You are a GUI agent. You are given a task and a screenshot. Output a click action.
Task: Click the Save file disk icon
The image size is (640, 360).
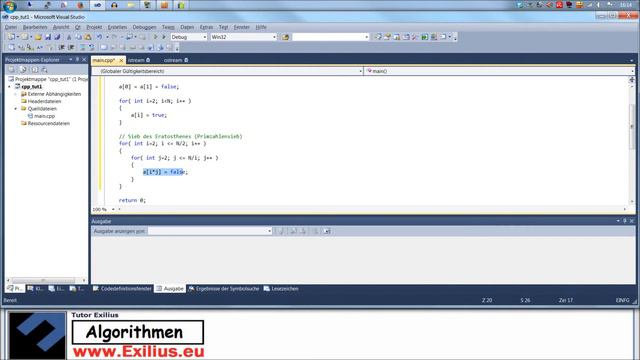tap(48, 37)
